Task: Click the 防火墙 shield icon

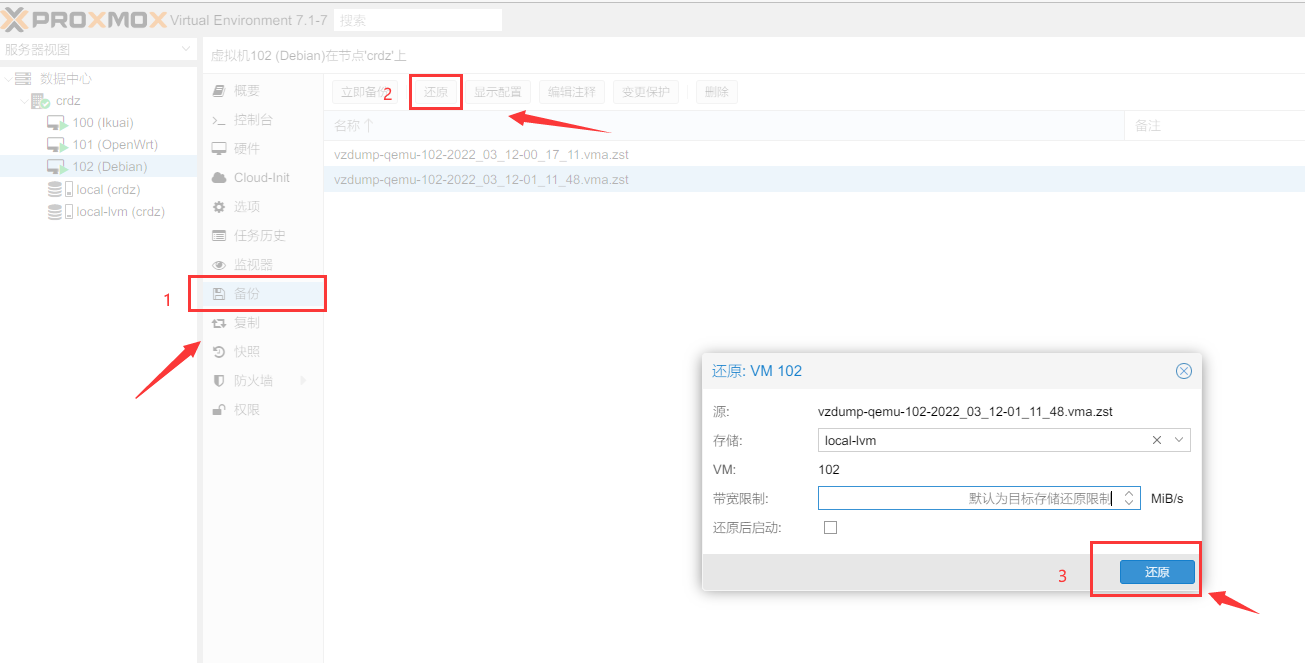Action: (218, 381)
